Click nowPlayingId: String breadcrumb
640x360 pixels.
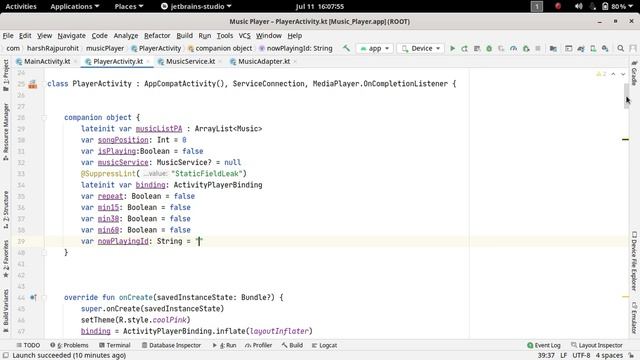pos(296,48)
